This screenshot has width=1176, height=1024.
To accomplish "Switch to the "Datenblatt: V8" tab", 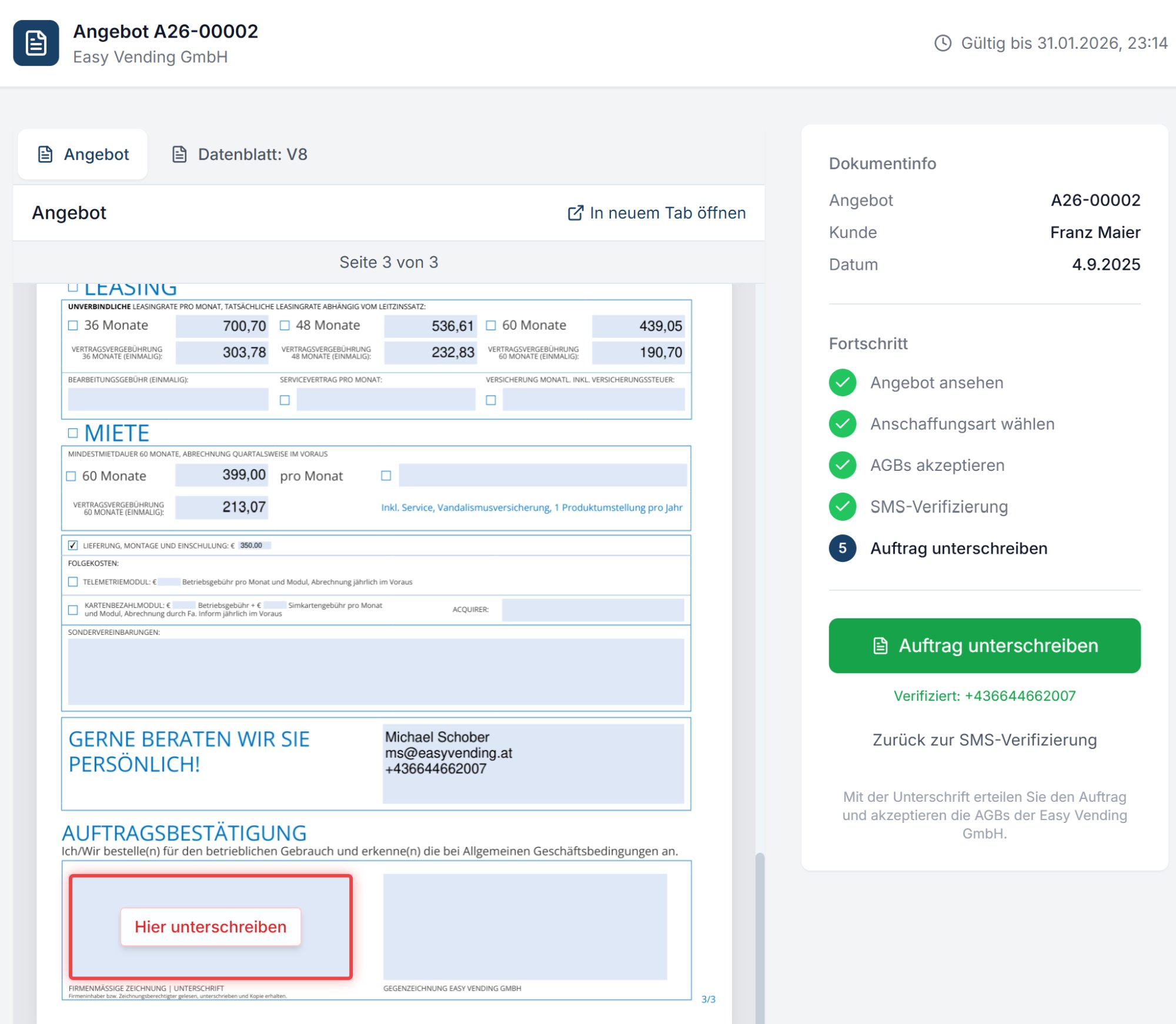I will [x=252, y=154].
